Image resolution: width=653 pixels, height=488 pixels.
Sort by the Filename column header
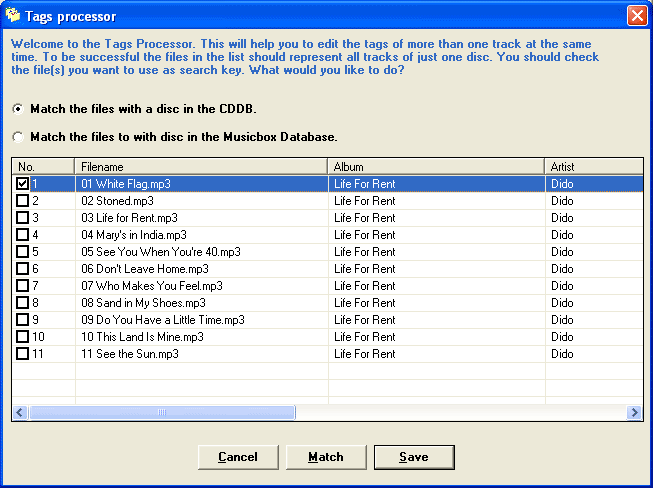pos(201,166)
